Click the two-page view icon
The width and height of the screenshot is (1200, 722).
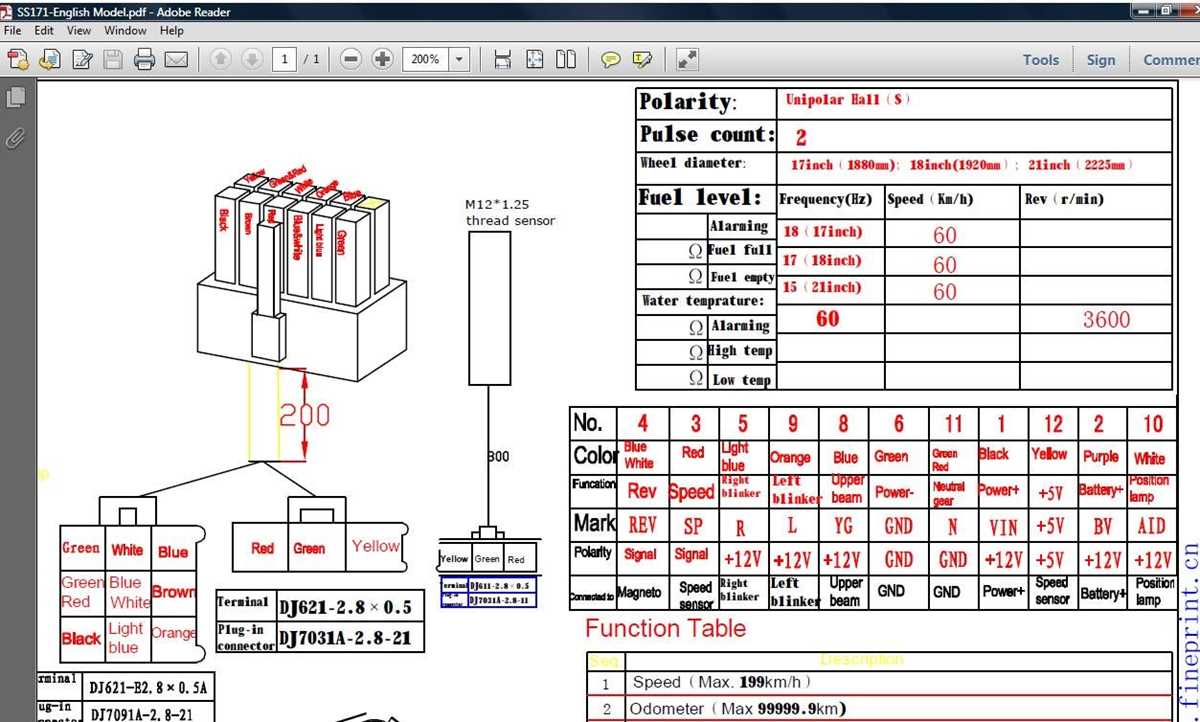(x=566, y=60)
